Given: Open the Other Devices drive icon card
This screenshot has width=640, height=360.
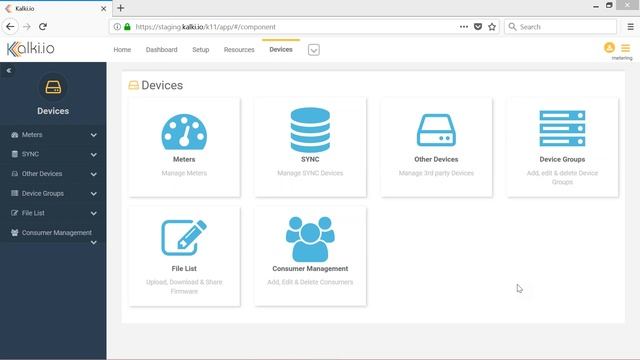Looking at the screenshot, I should (x=436, y=130).
